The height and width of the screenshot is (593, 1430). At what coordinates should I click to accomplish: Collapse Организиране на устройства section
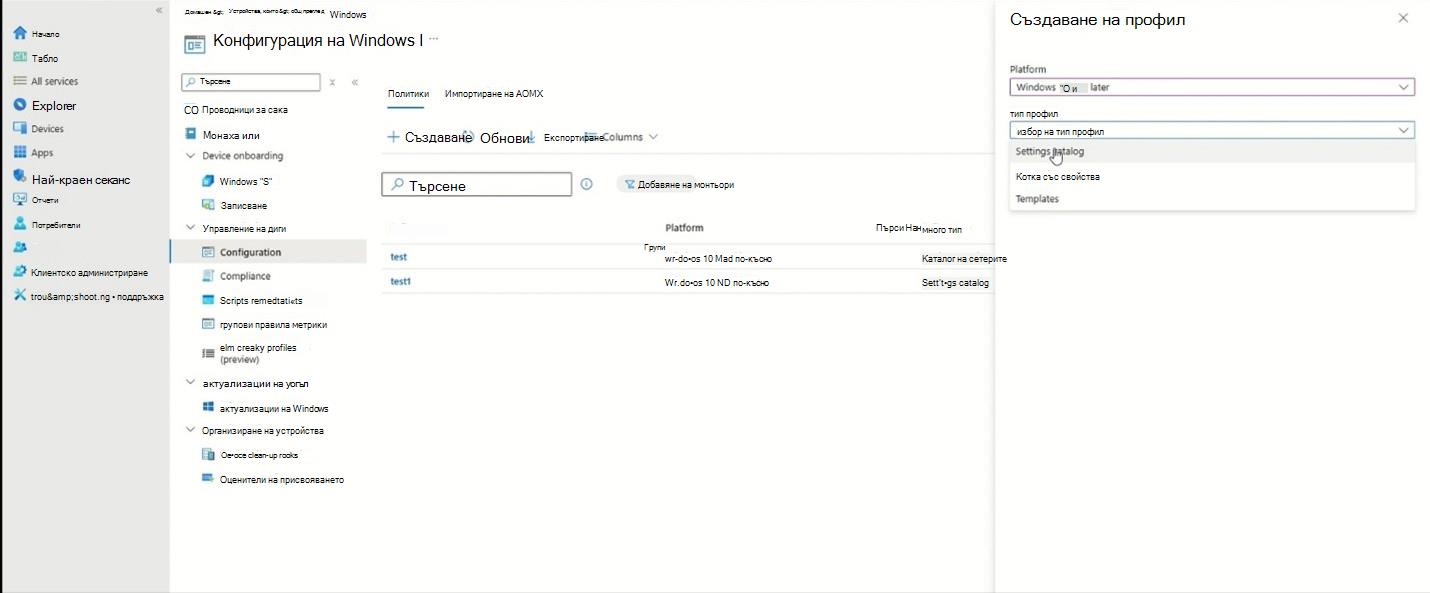point(190,431)
